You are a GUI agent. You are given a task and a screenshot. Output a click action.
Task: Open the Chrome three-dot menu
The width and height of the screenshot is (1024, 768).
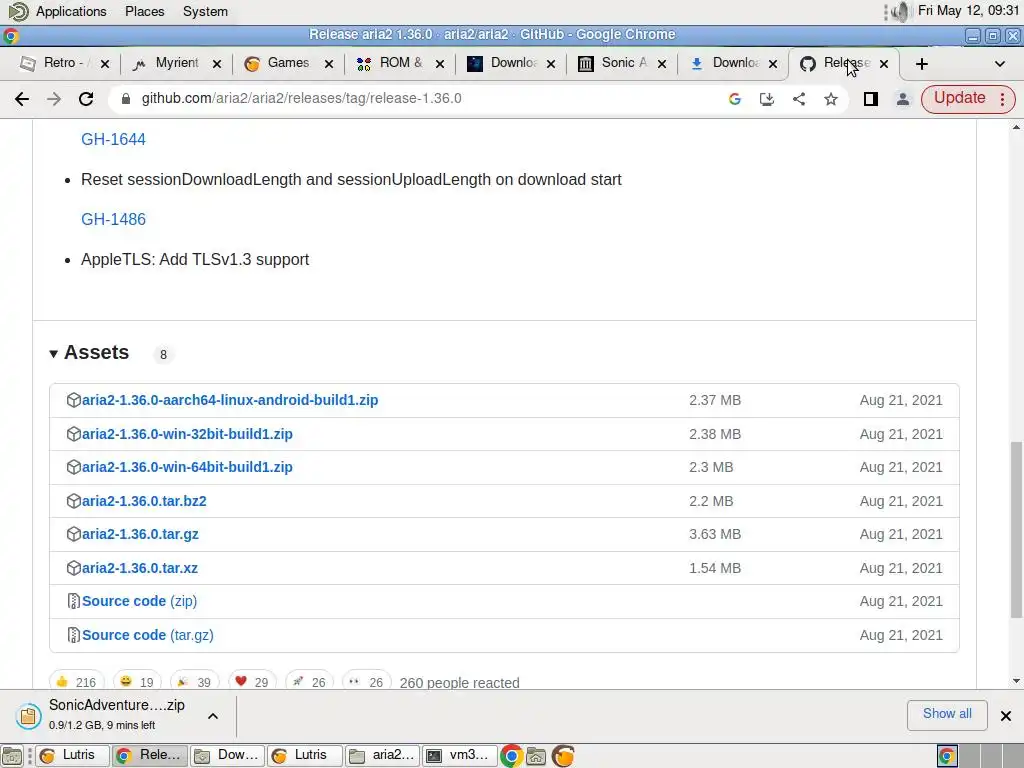[1002, 99]
